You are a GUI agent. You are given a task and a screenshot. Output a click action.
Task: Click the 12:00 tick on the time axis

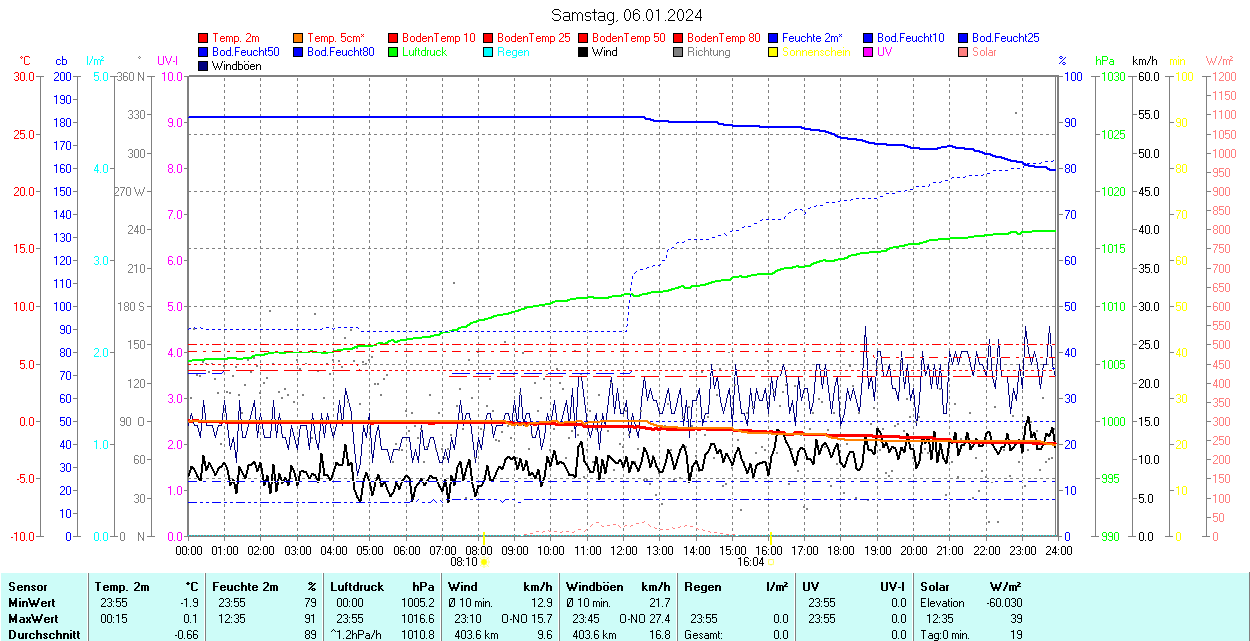click(624, 550)
